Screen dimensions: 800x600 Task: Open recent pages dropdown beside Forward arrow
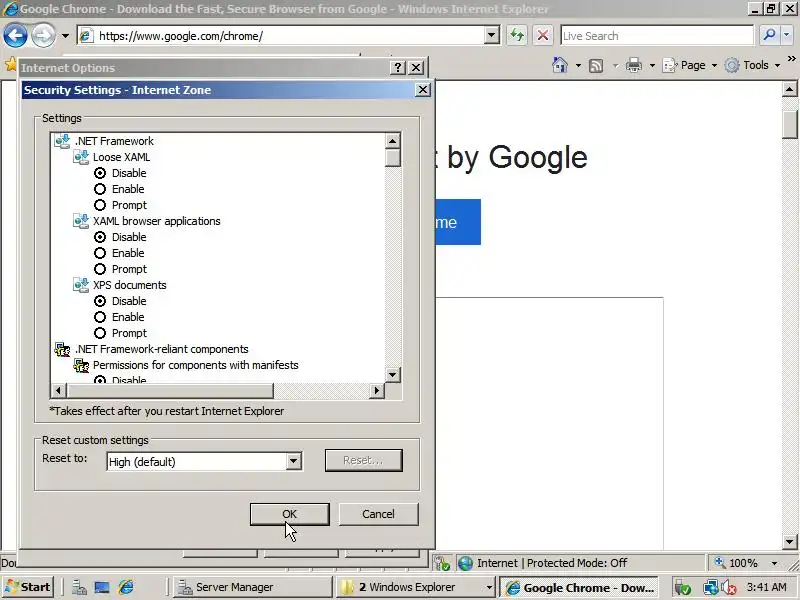click(65, 36)
